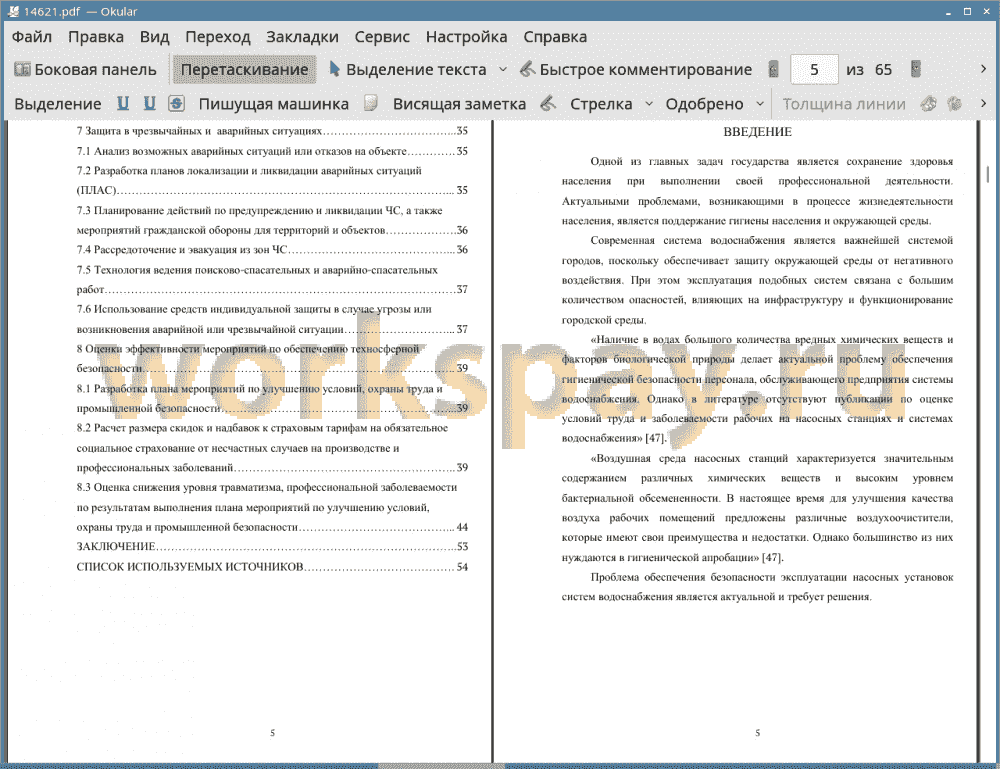Toggle Быстрое комментирование annotation toolbar
Image resolution: width=1000 pixels, height=769 pixels.
coord(636,70)
